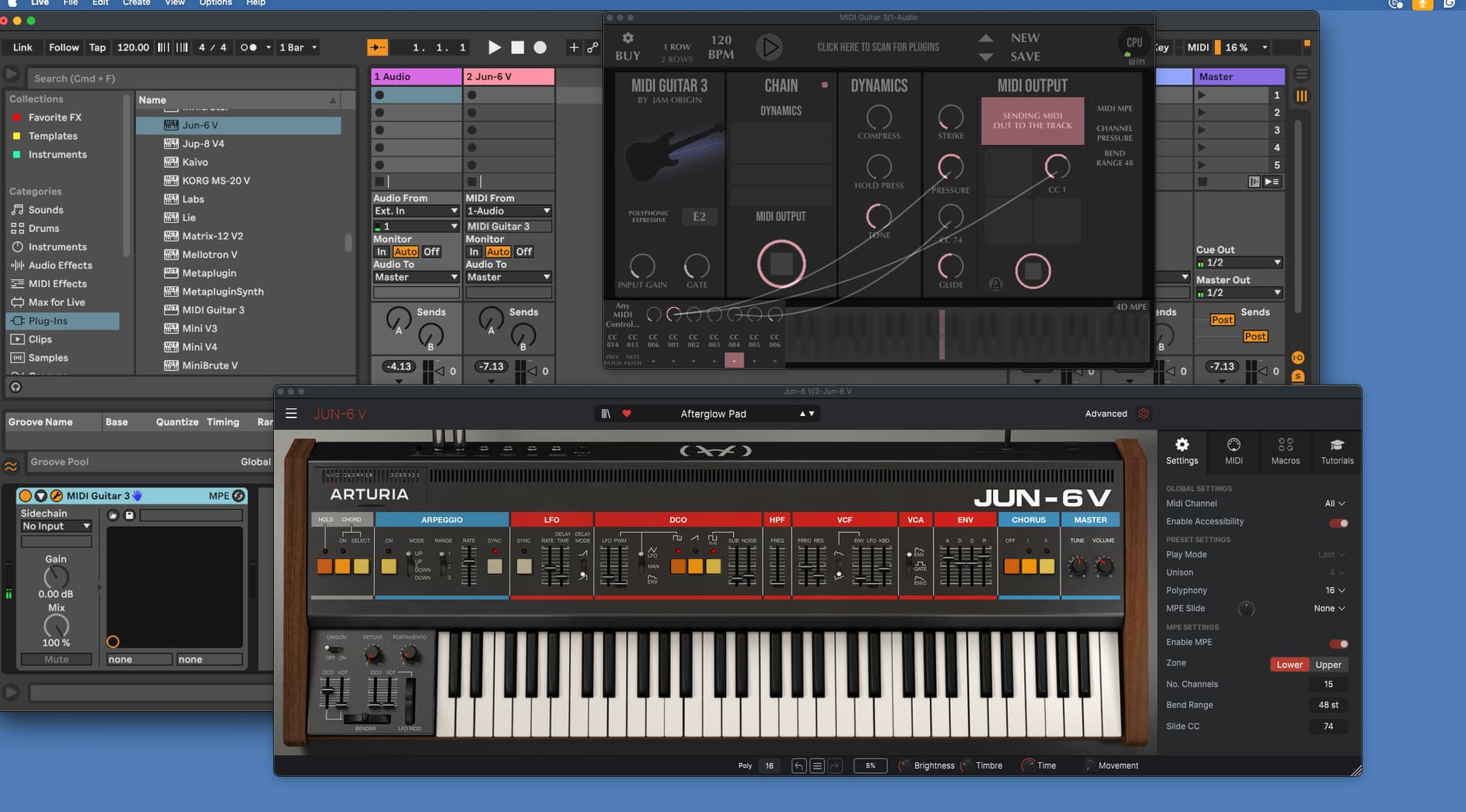Open the MPE Slide None dropdown
Screen dimensions: 1466x812
pos(1329,609)
